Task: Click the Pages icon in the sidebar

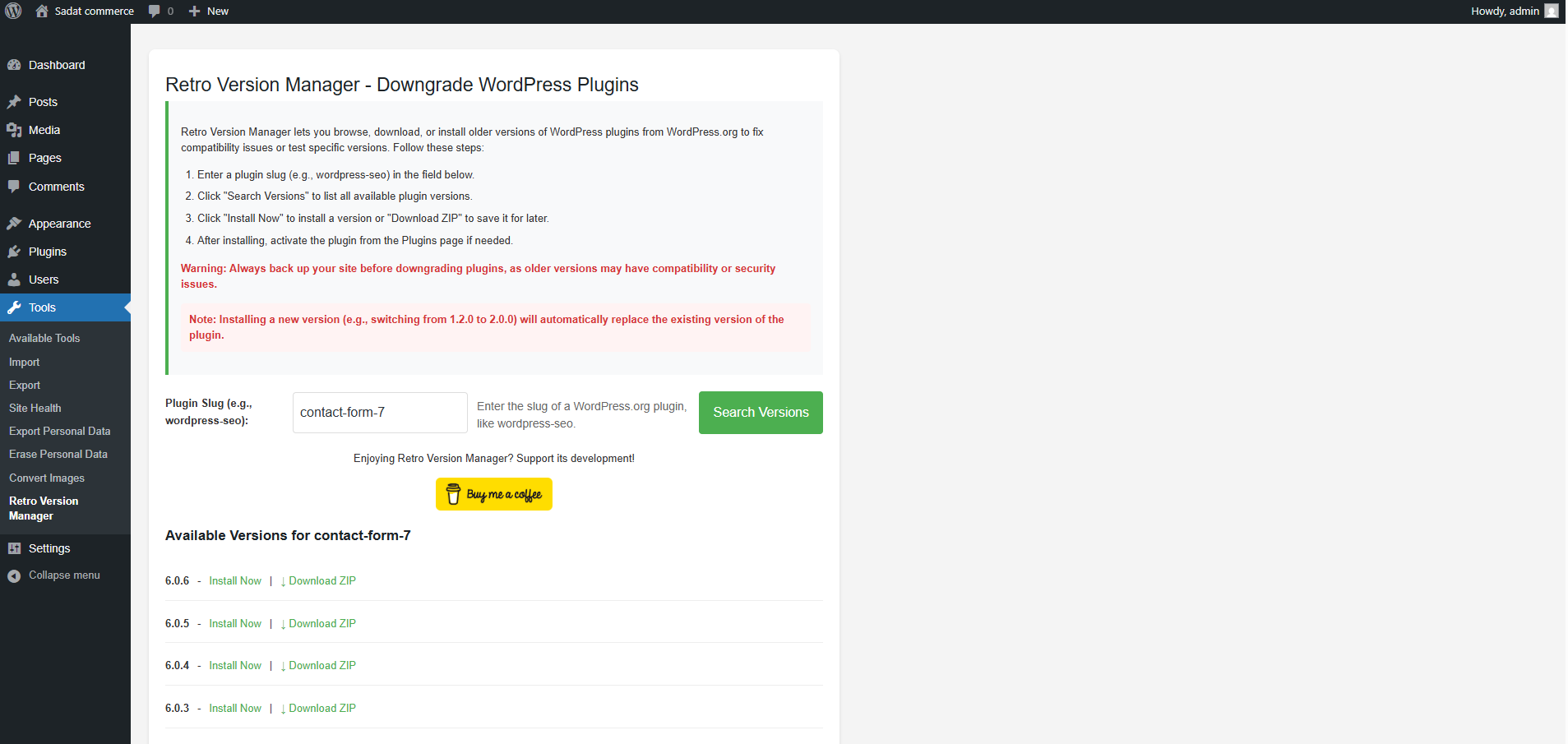Action: point(14,158)
